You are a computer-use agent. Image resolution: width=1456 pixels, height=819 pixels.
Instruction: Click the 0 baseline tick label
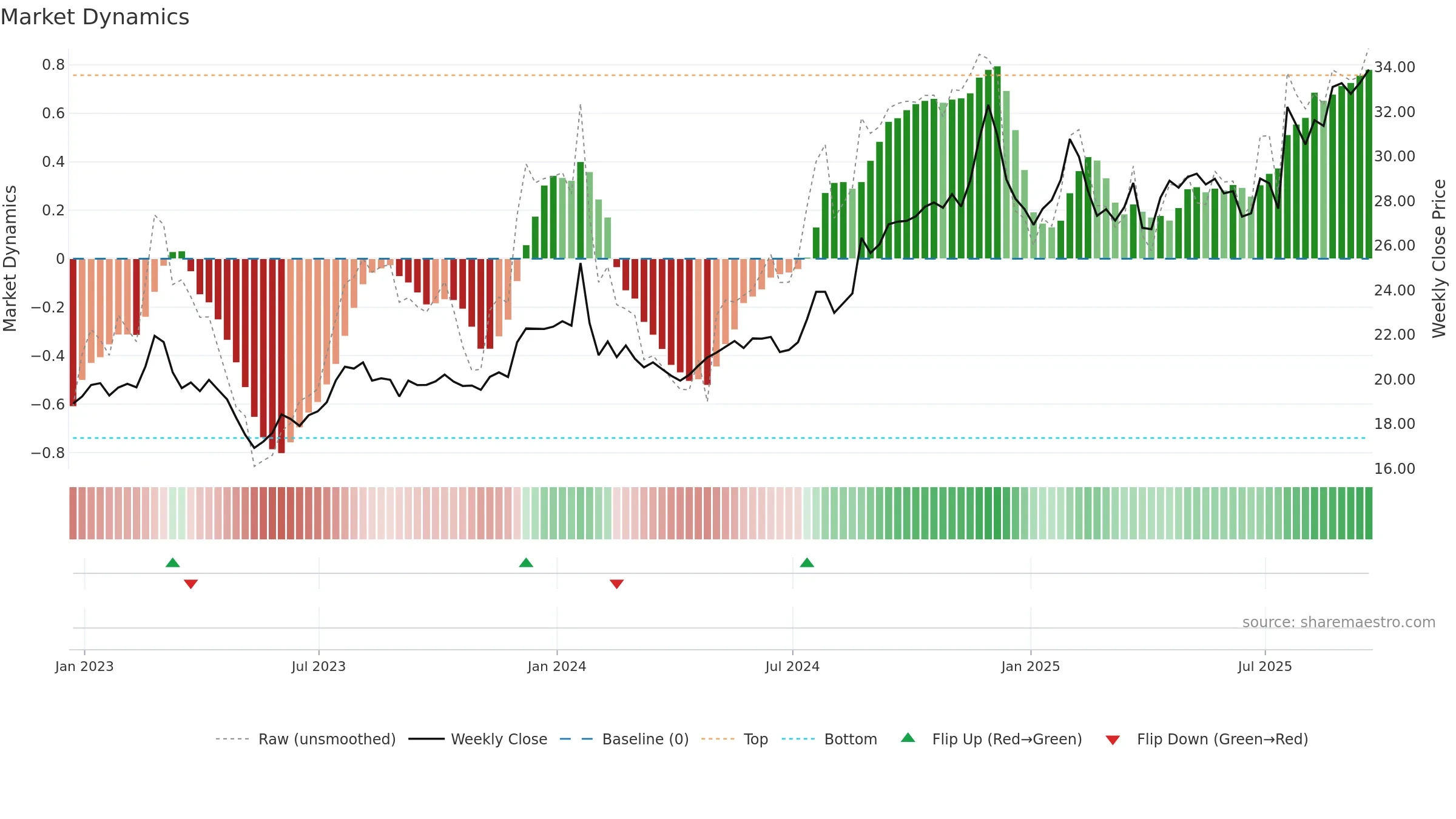(60, 259)
